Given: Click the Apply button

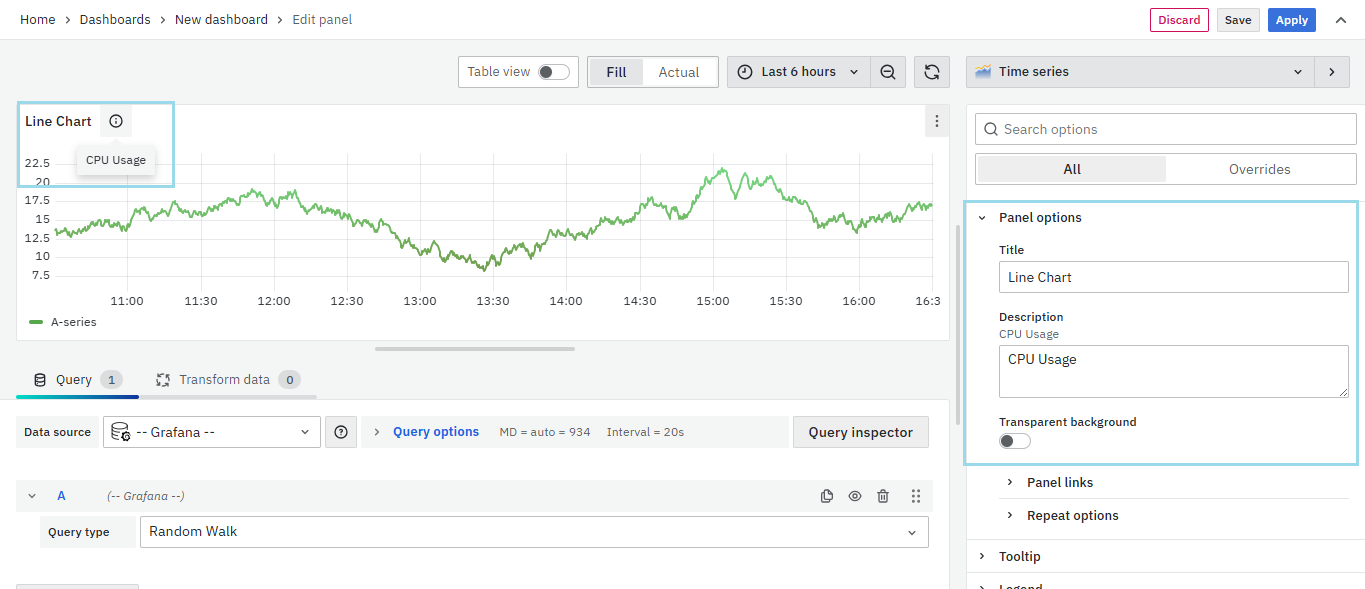Looking at the screenshot, I should (1291, 20).
